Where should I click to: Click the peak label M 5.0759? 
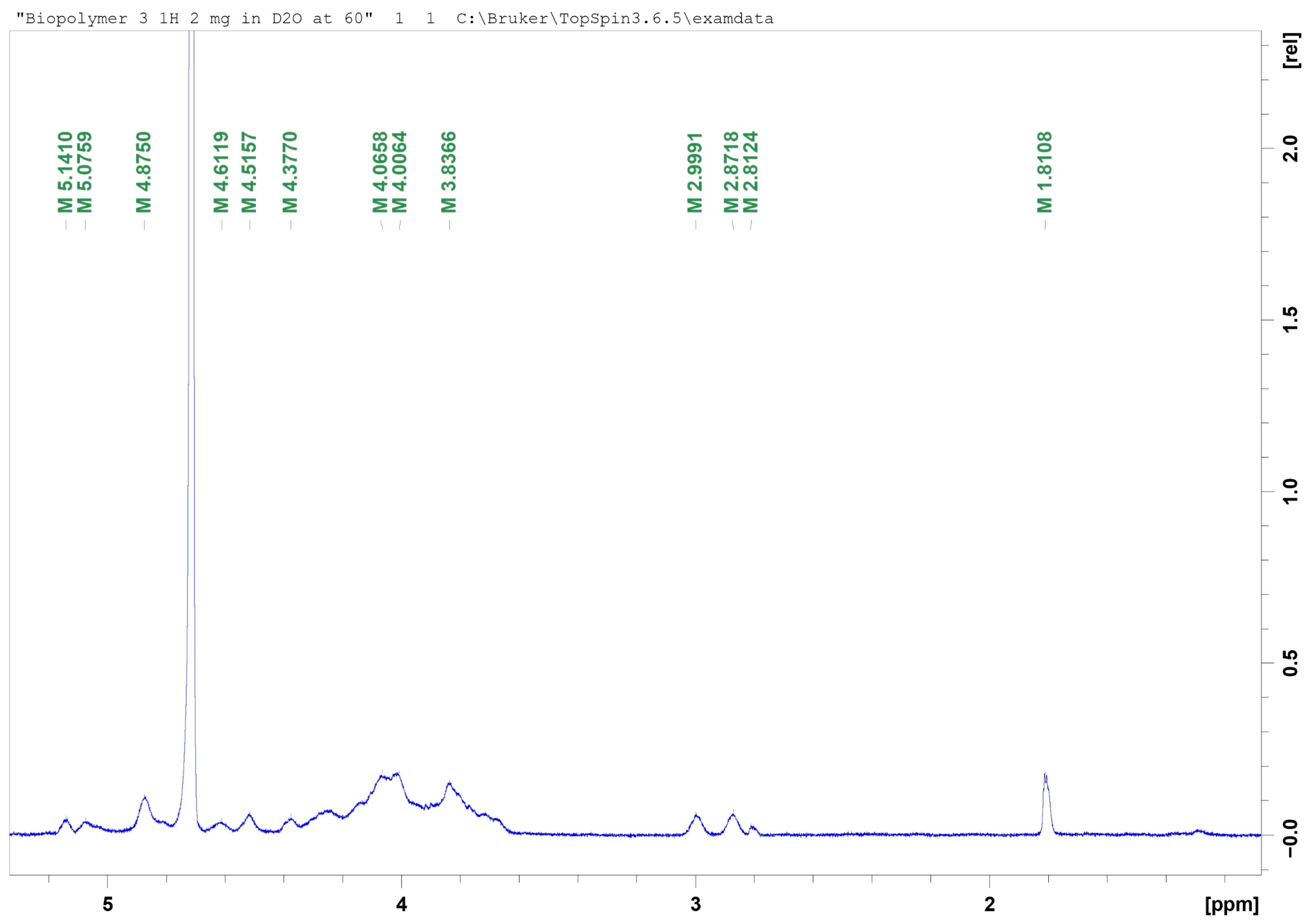85,172
